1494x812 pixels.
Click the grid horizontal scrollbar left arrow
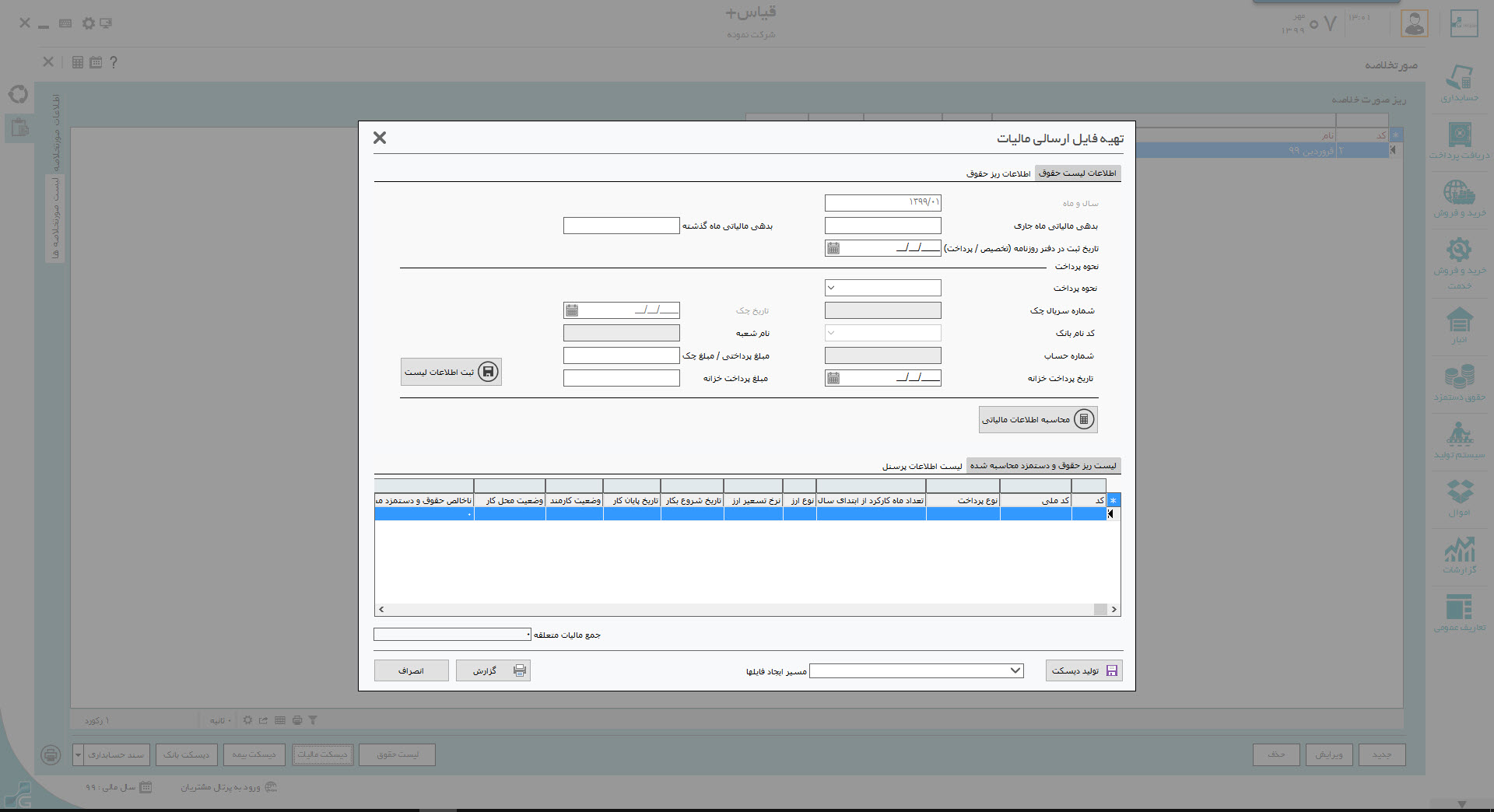tap(381, 610)
